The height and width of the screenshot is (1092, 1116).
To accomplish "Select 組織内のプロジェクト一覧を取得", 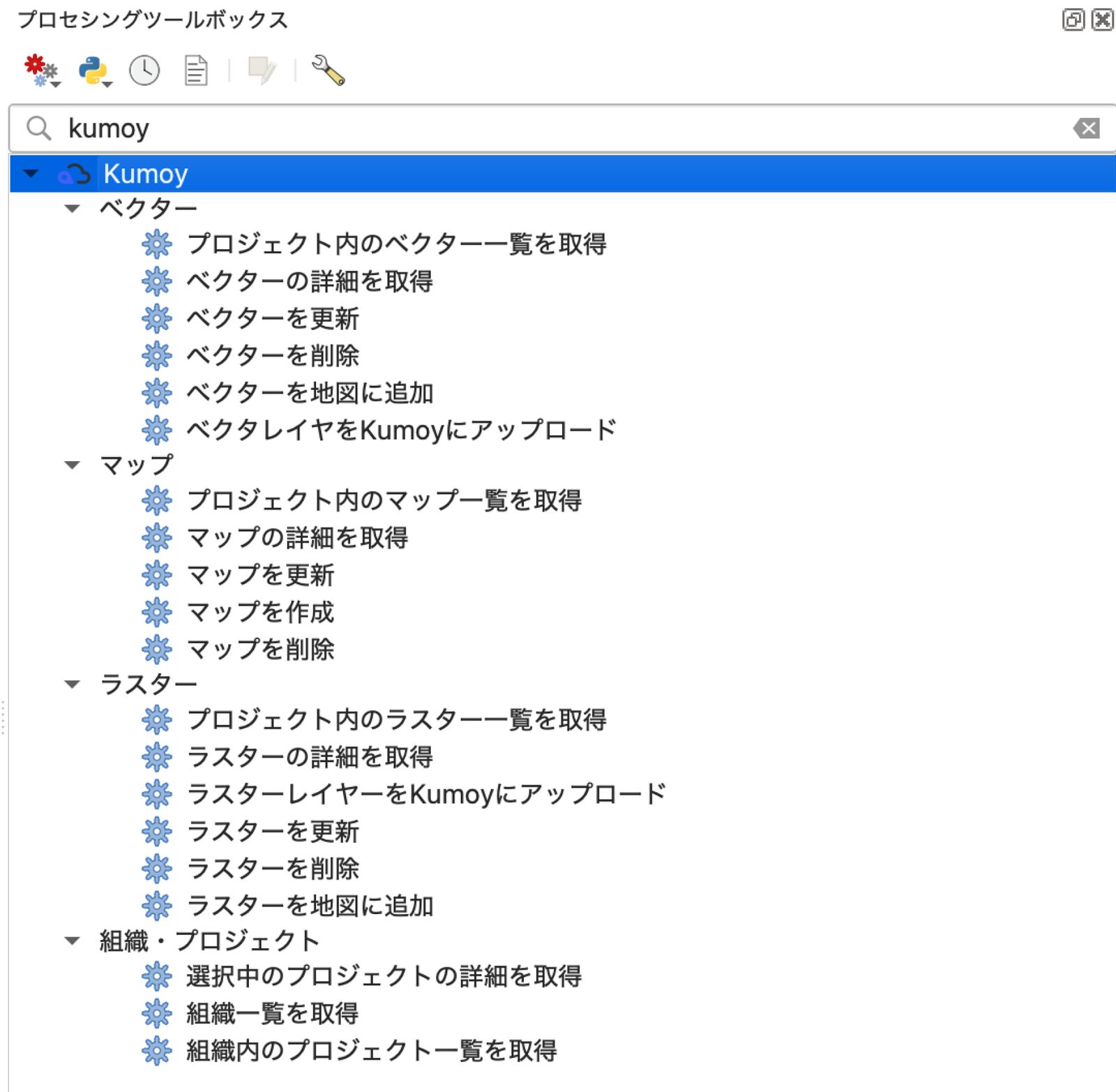I will coord(372,1050).
